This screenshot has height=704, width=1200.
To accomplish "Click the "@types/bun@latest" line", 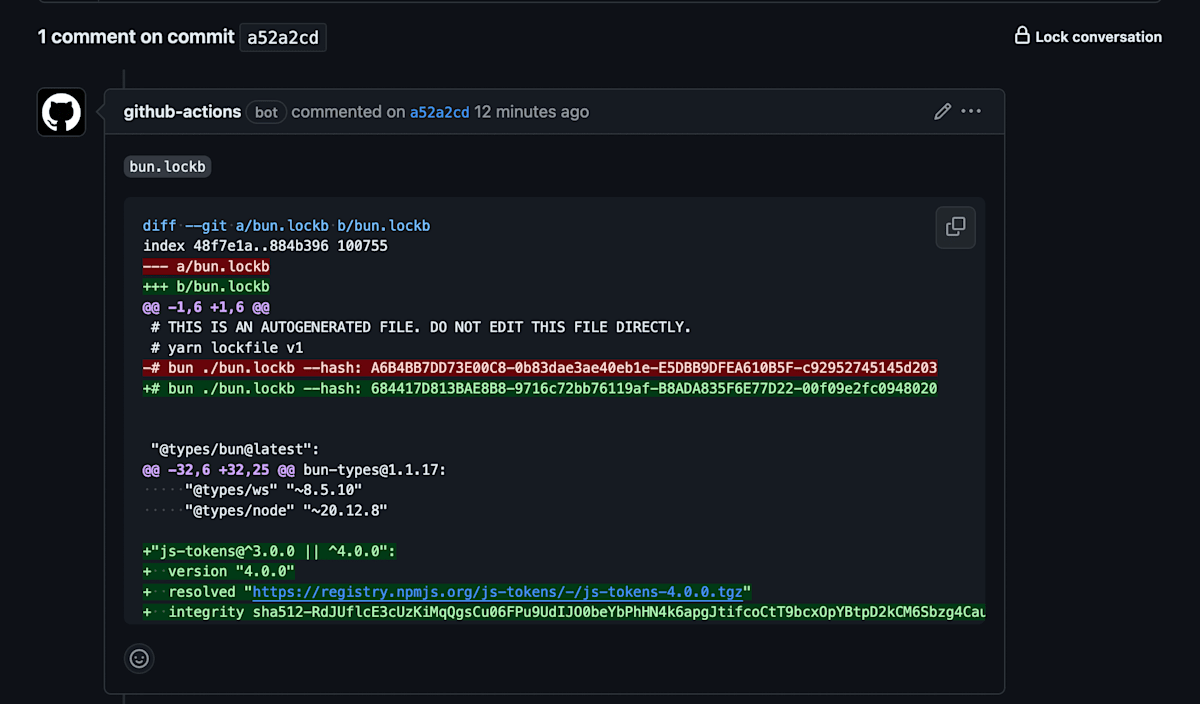I will [235, 449].
